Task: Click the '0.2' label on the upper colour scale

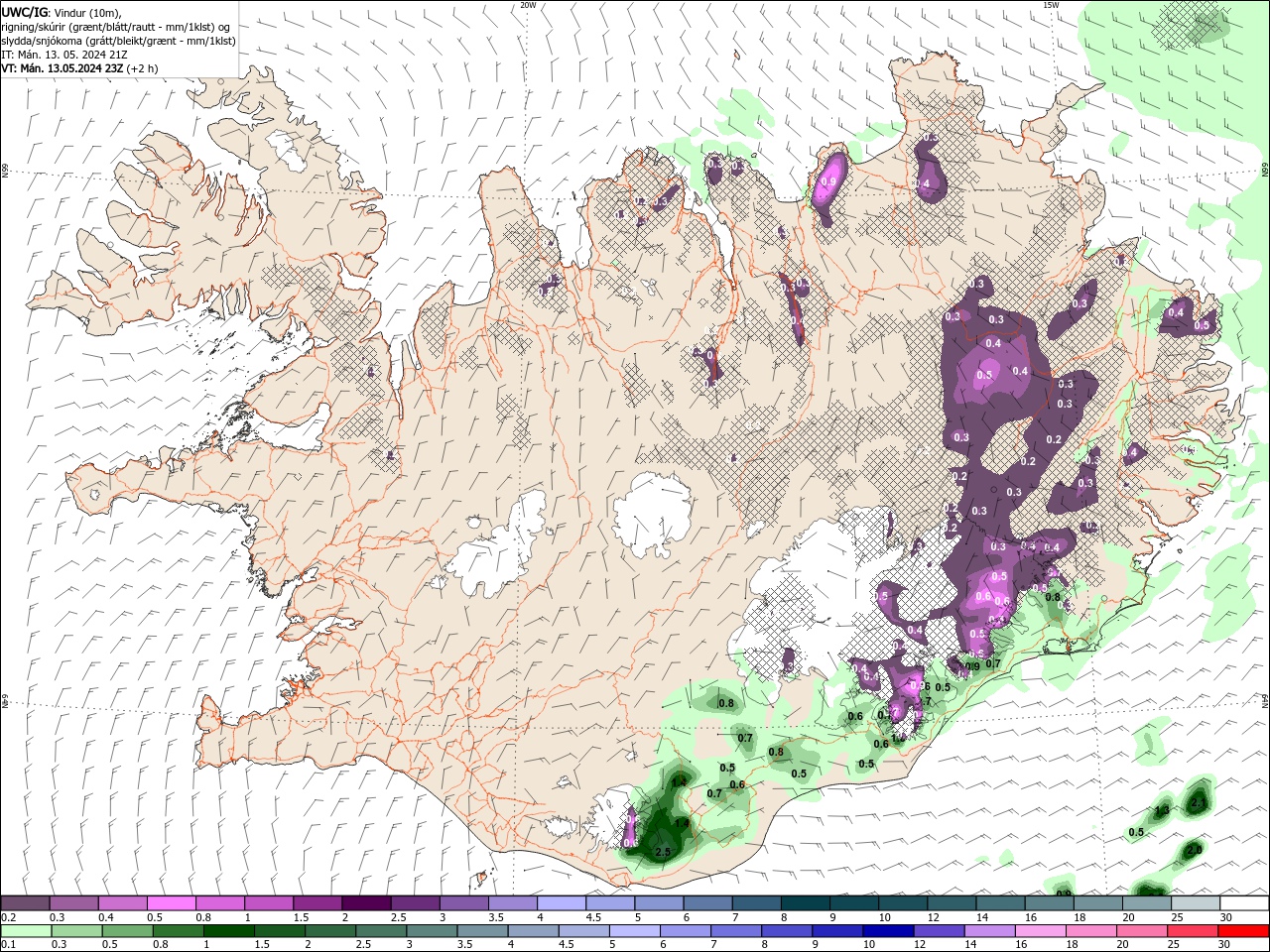Action: tap(9, 917)
